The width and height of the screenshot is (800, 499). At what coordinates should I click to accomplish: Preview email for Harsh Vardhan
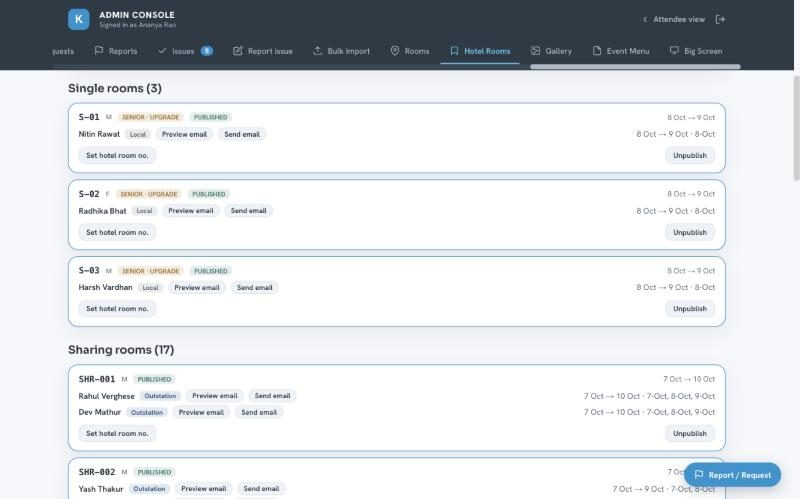196,288
